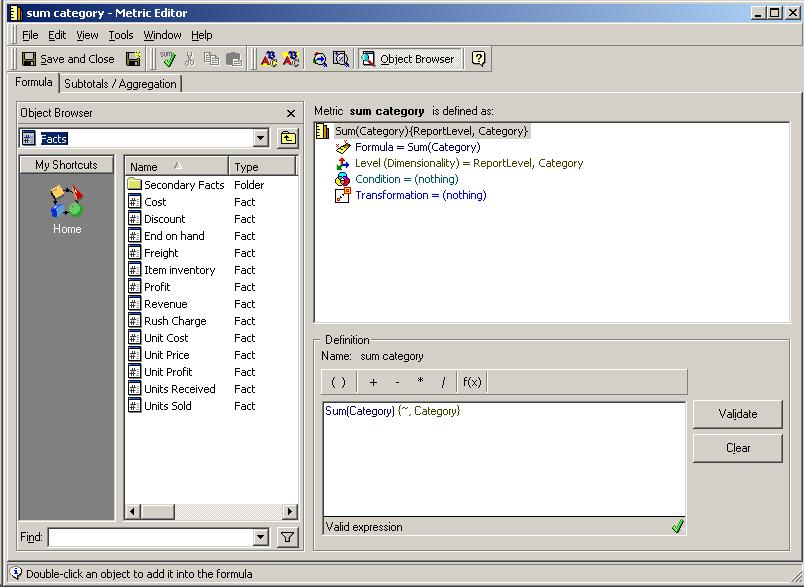This screenshot has width=804, height=587.
Task: Click the filter funnel icon beside Find
Action: click(x=287, y=537)
